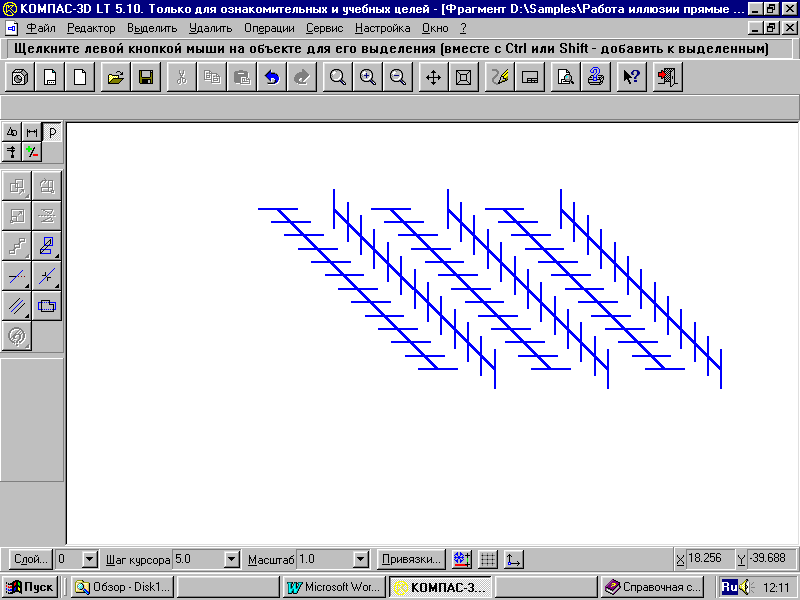Activate the What's This arrow-question help
Screen dimensions: 800x600
tap(631, 77)
